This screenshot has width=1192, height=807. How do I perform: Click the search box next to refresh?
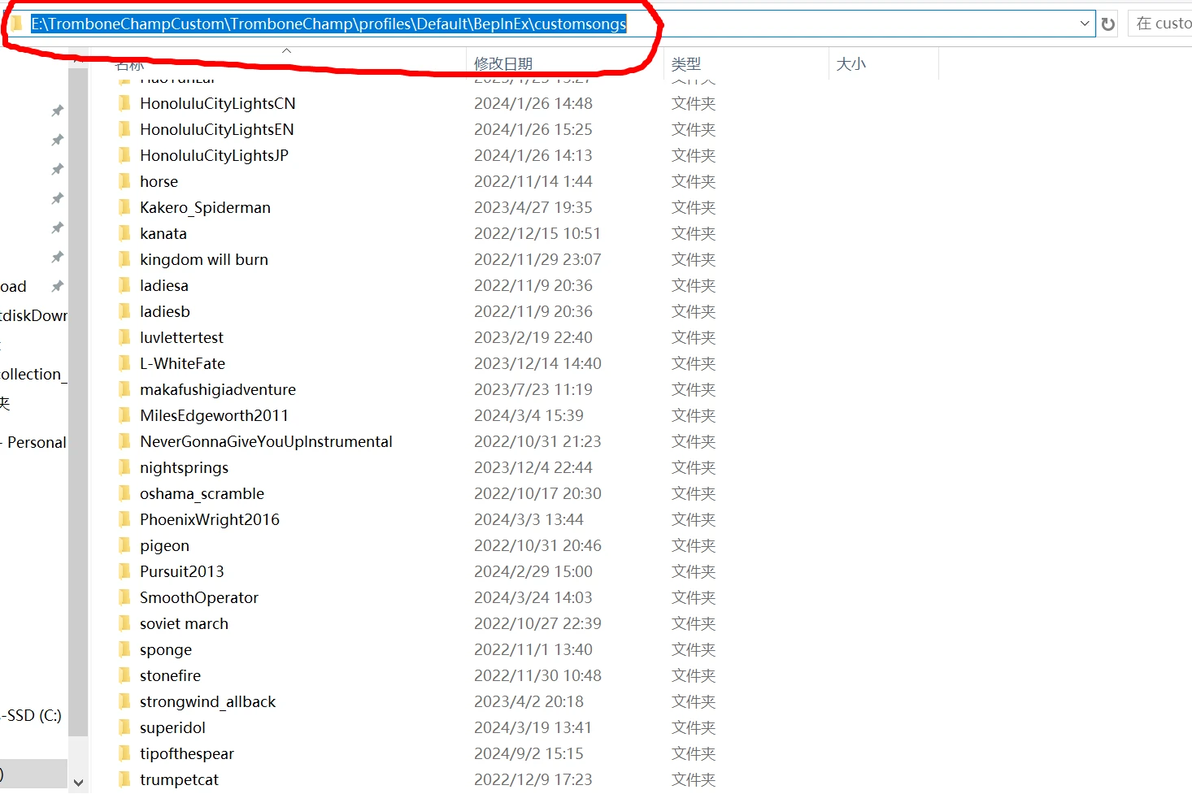coord(1160,24)
